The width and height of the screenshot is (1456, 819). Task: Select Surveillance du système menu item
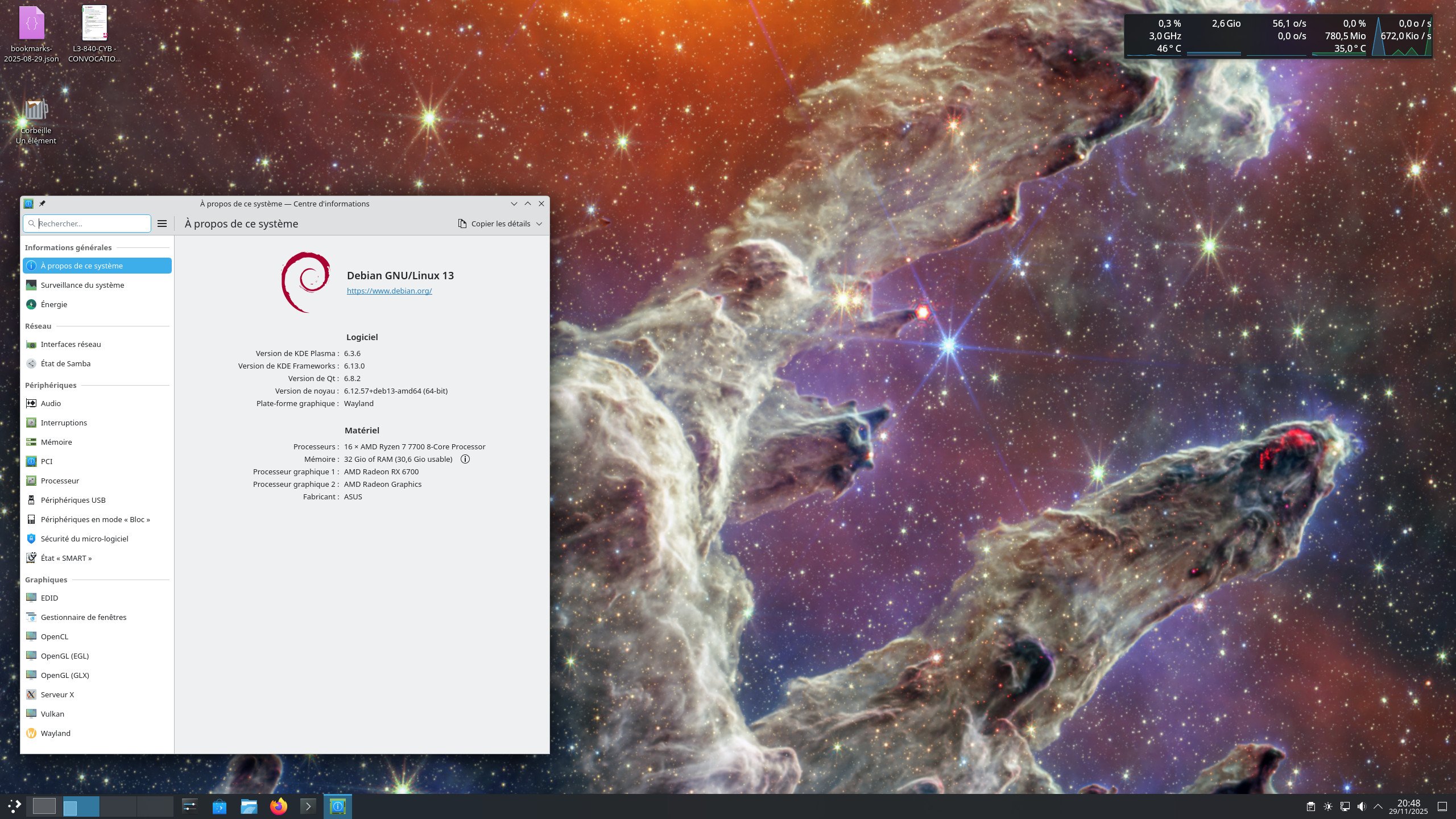(x=82, y=285)
